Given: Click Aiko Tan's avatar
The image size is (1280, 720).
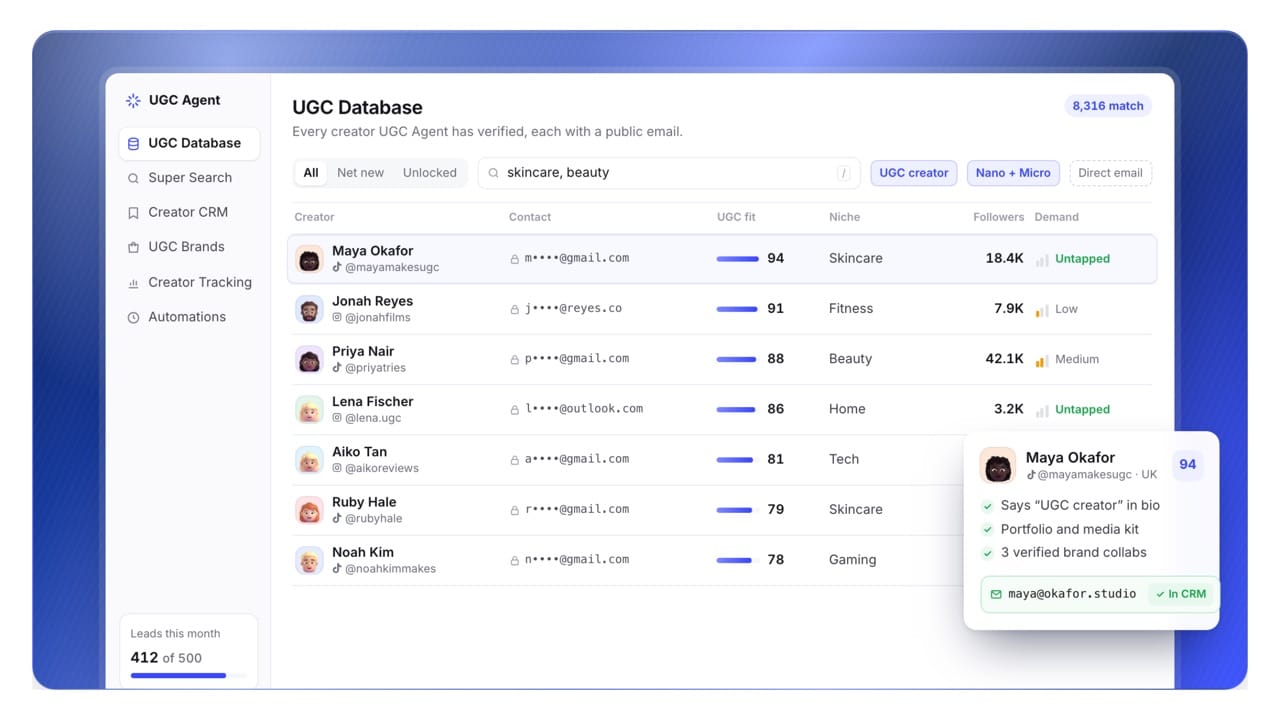Looking at the screenshot, I should [x=310, y=460].
